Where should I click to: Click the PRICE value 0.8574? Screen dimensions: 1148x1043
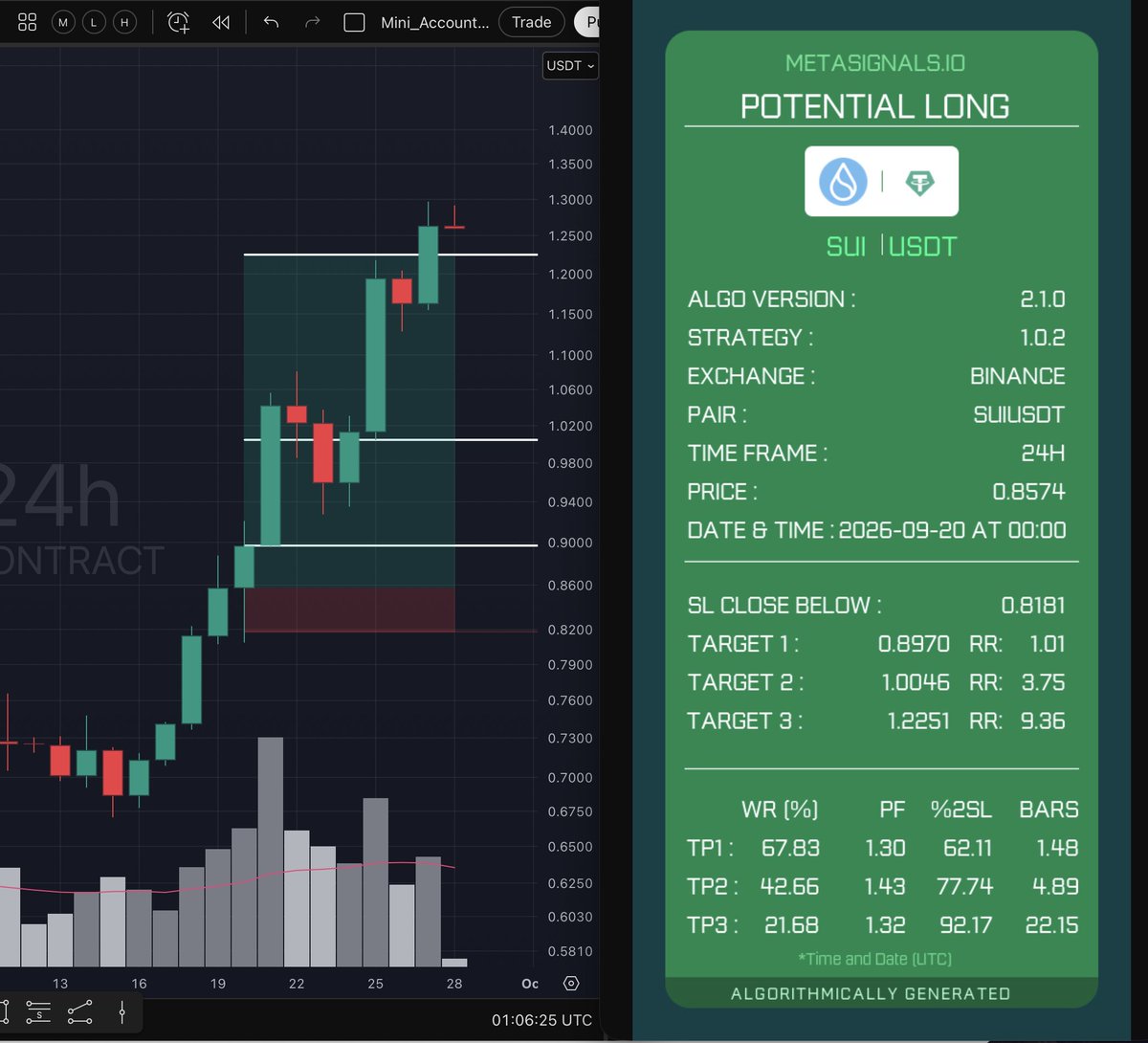click(1029, 492)
